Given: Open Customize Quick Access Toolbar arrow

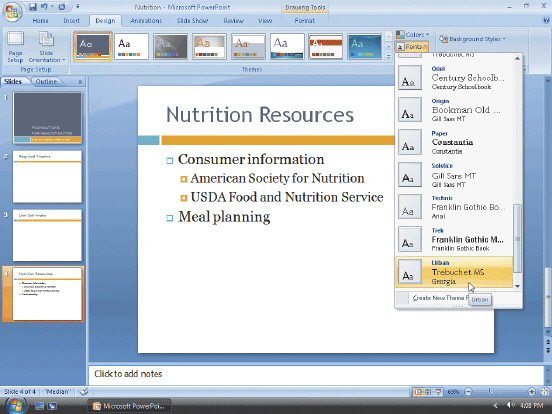Looking at the screenshot, I should tap(77, 7).
